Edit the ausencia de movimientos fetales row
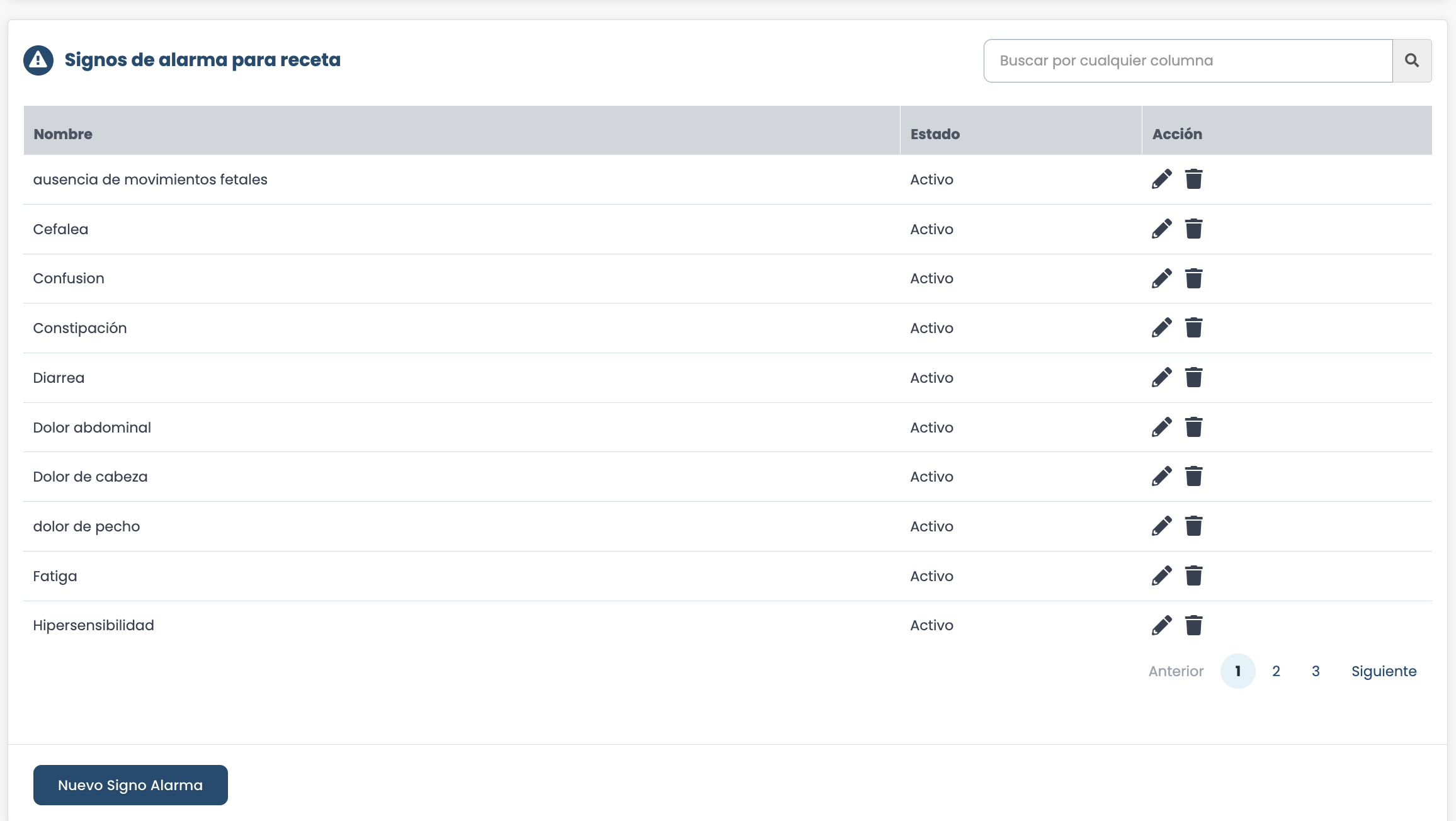Viewport: 1456px width, 821px height. coord(1162,179)
